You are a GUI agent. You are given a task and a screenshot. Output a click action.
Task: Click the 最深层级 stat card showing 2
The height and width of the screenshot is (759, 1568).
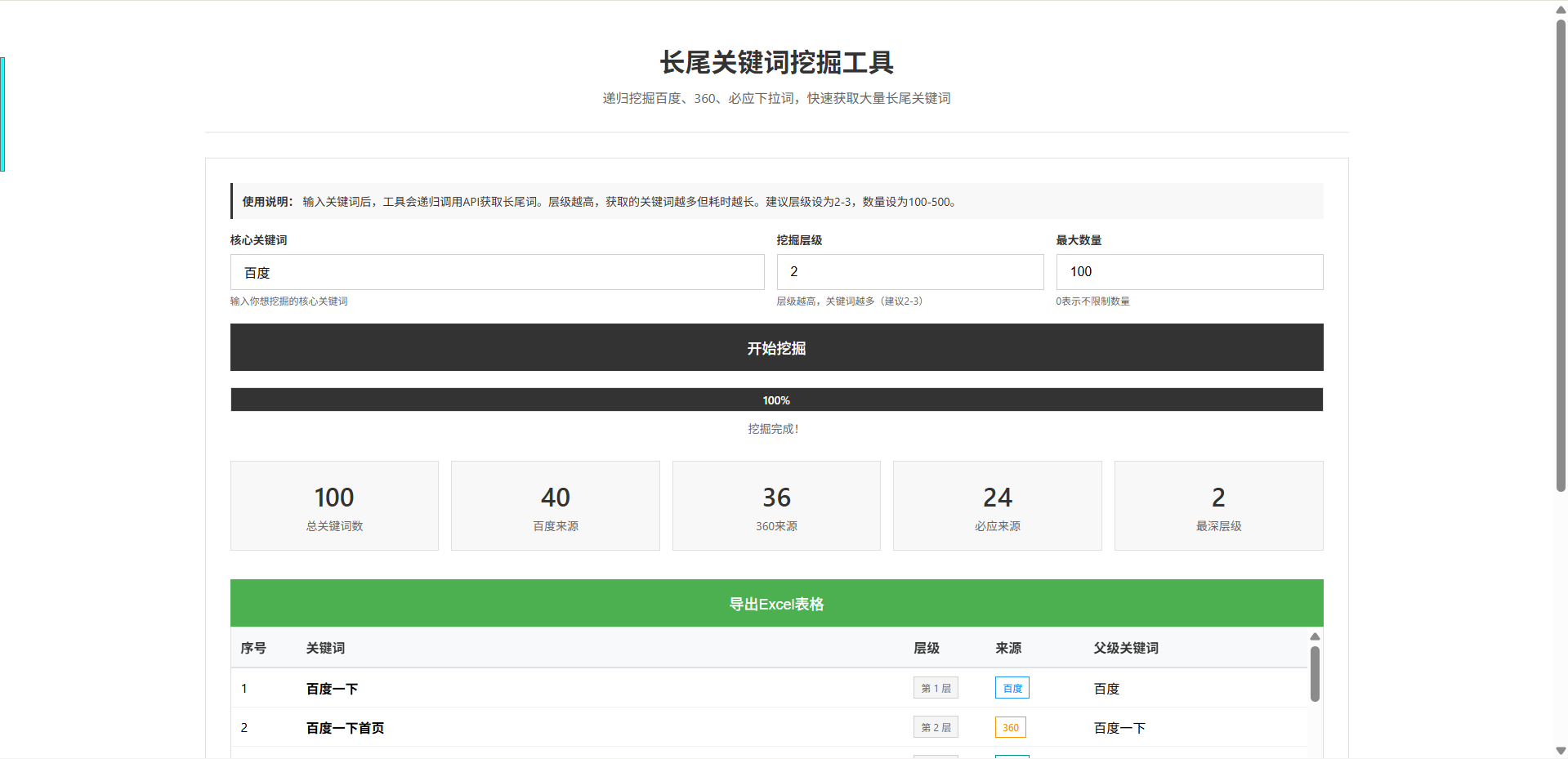point(1218,505)
